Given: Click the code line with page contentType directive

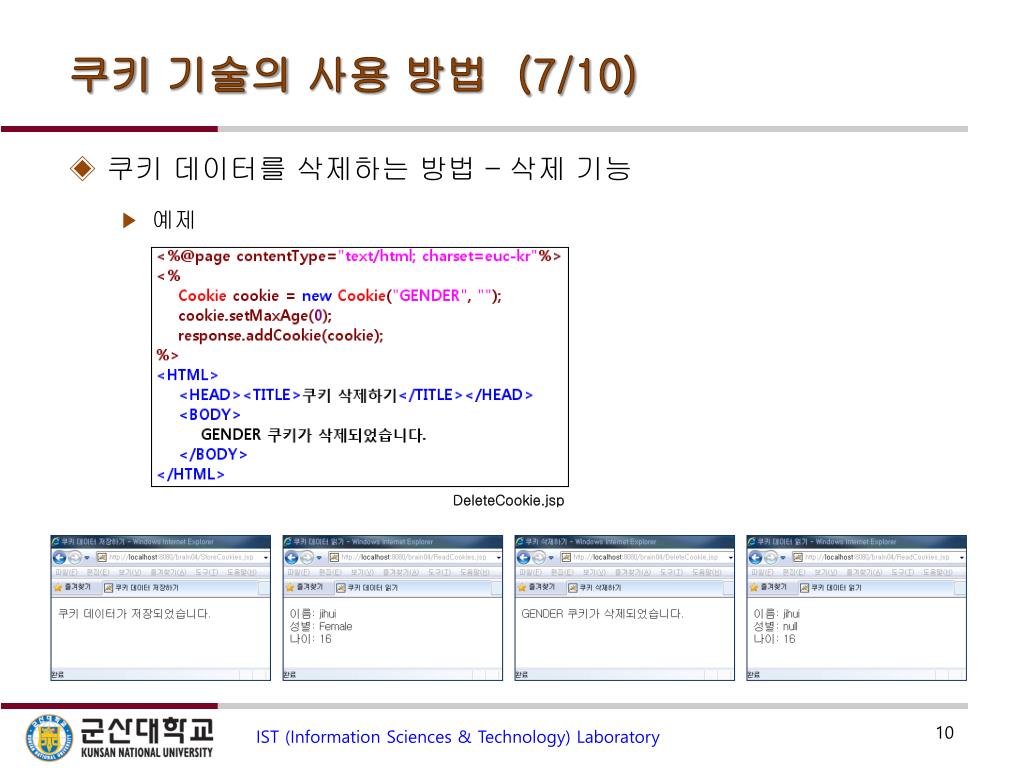Looking at the screenshot, I should 359,256.
